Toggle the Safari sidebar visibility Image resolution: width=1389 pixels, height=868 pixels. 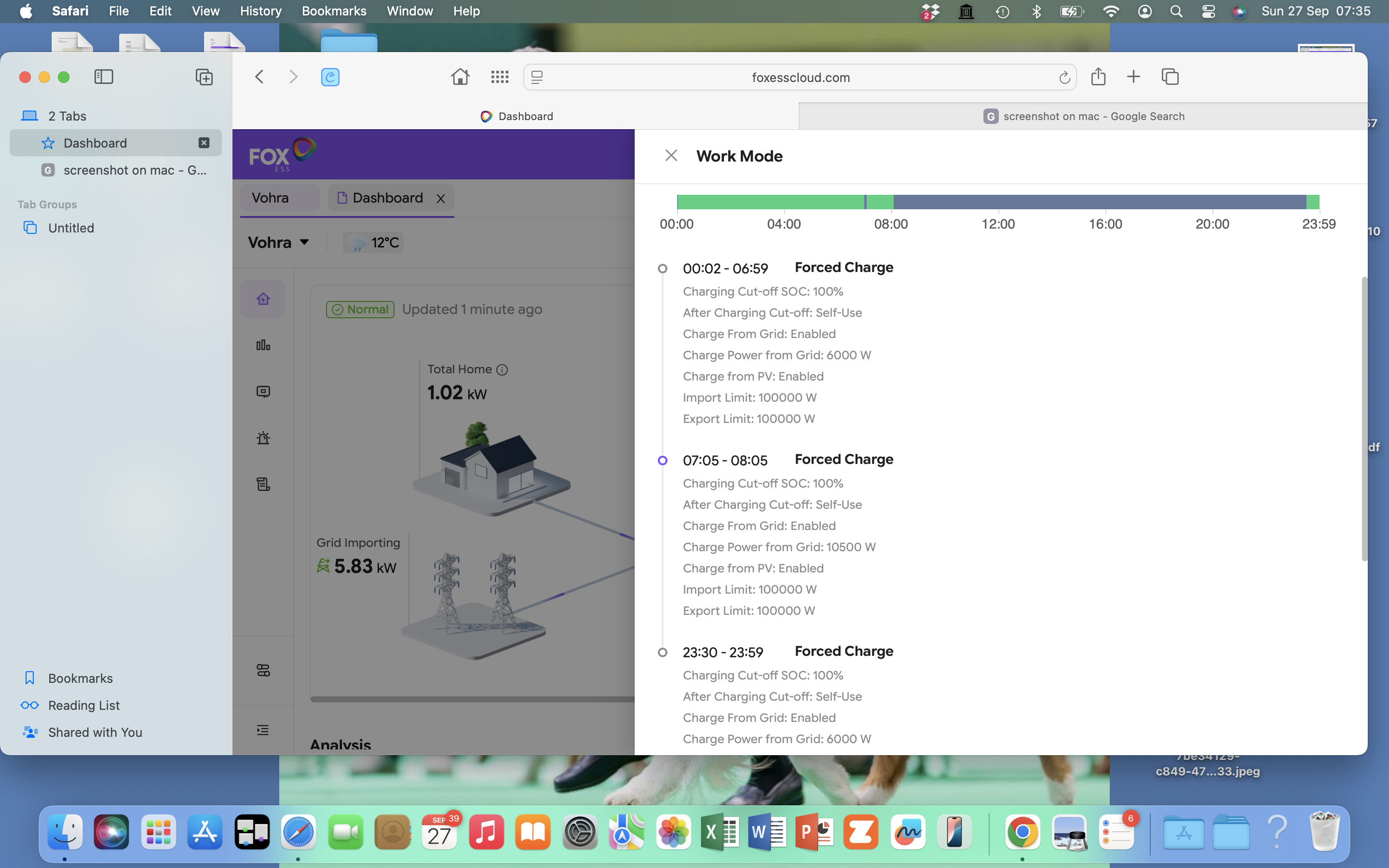103,77
